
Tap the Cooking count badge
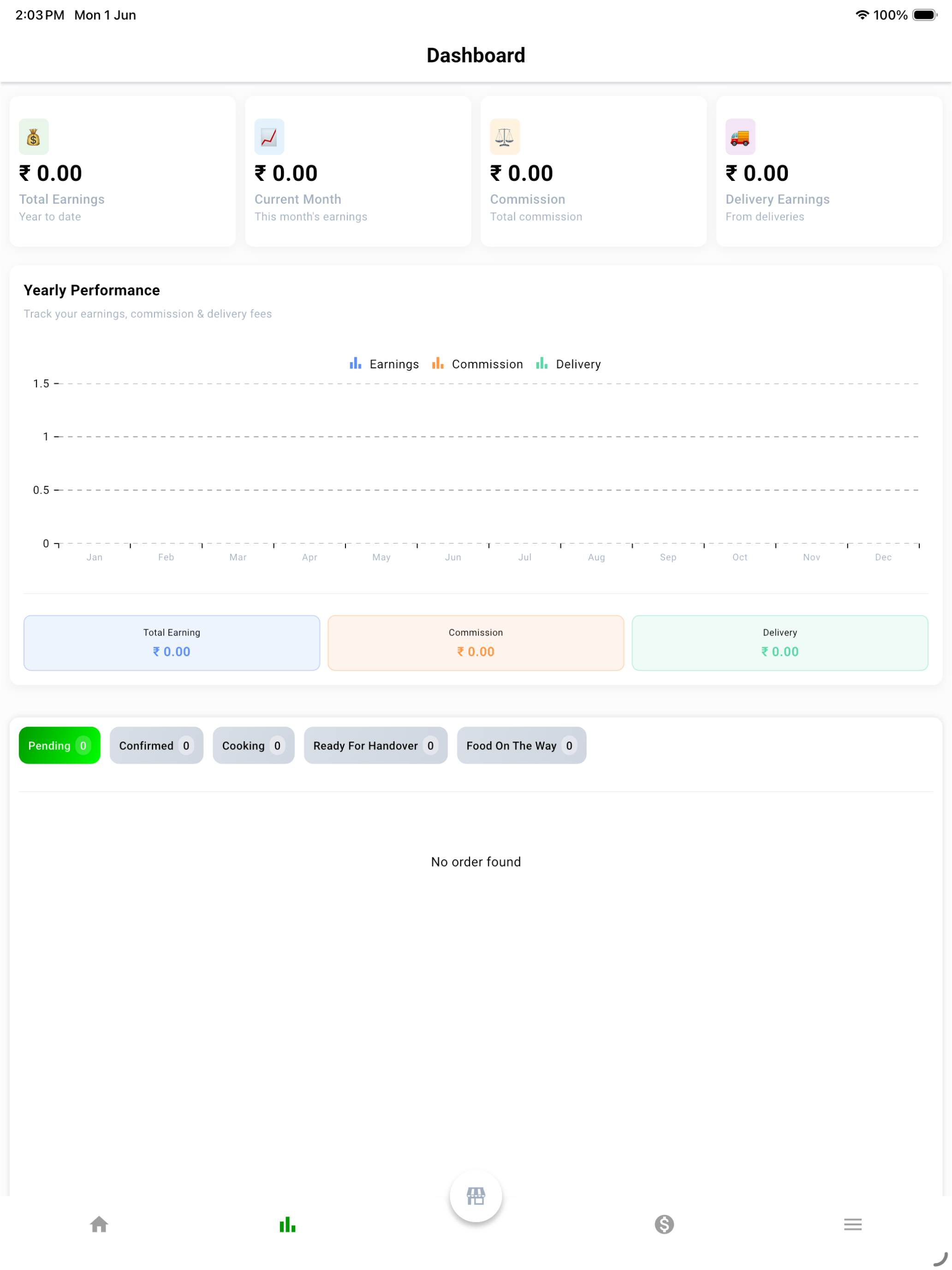[277, 745]
